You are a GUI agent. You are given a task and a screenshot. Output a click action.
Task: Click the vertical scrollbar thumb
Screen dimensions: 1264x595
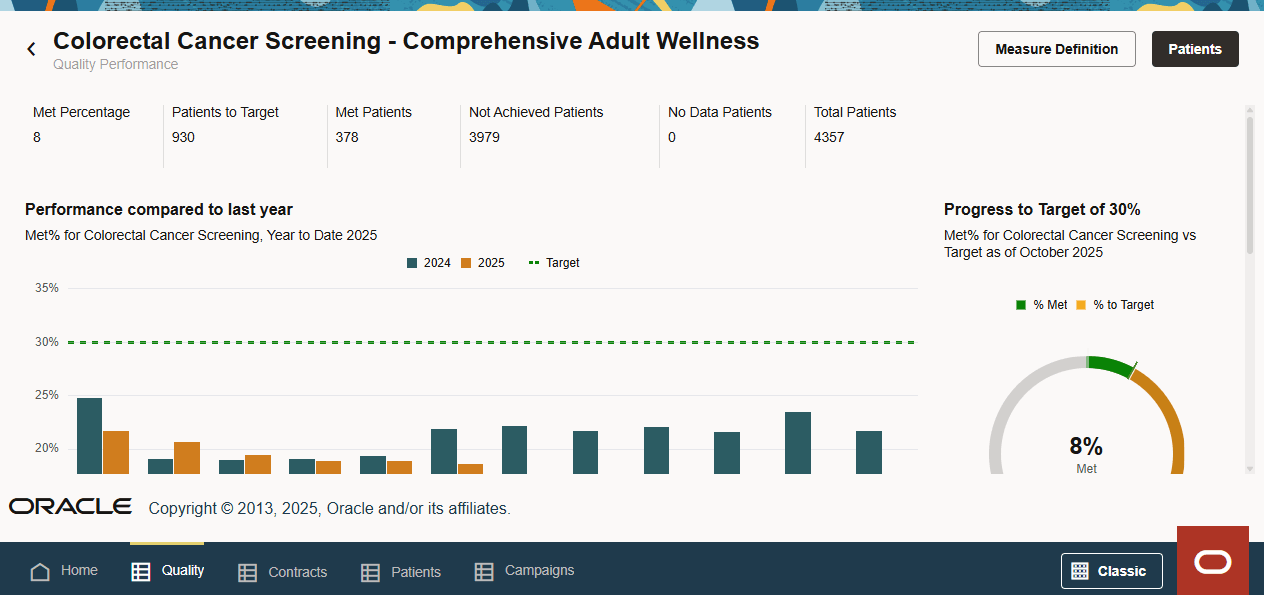[1249, 185]
